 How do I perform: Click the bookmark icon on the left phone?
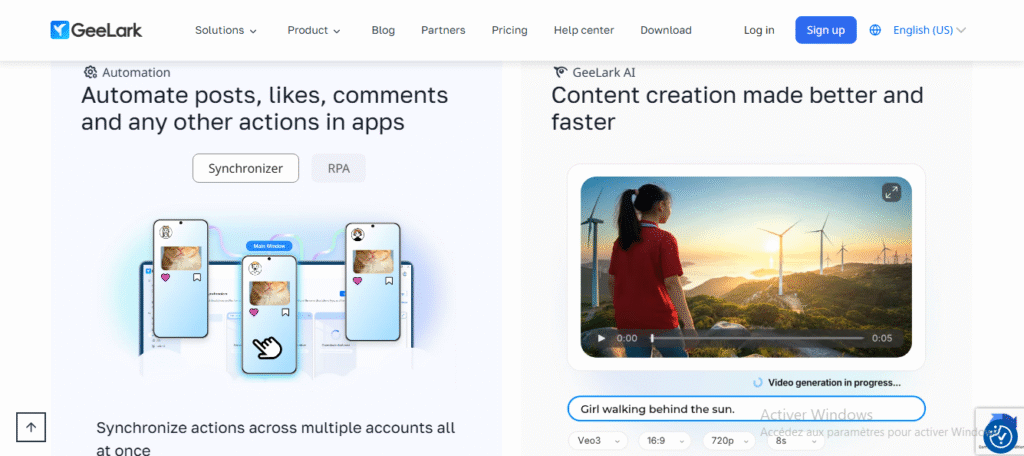pos(197,278)
